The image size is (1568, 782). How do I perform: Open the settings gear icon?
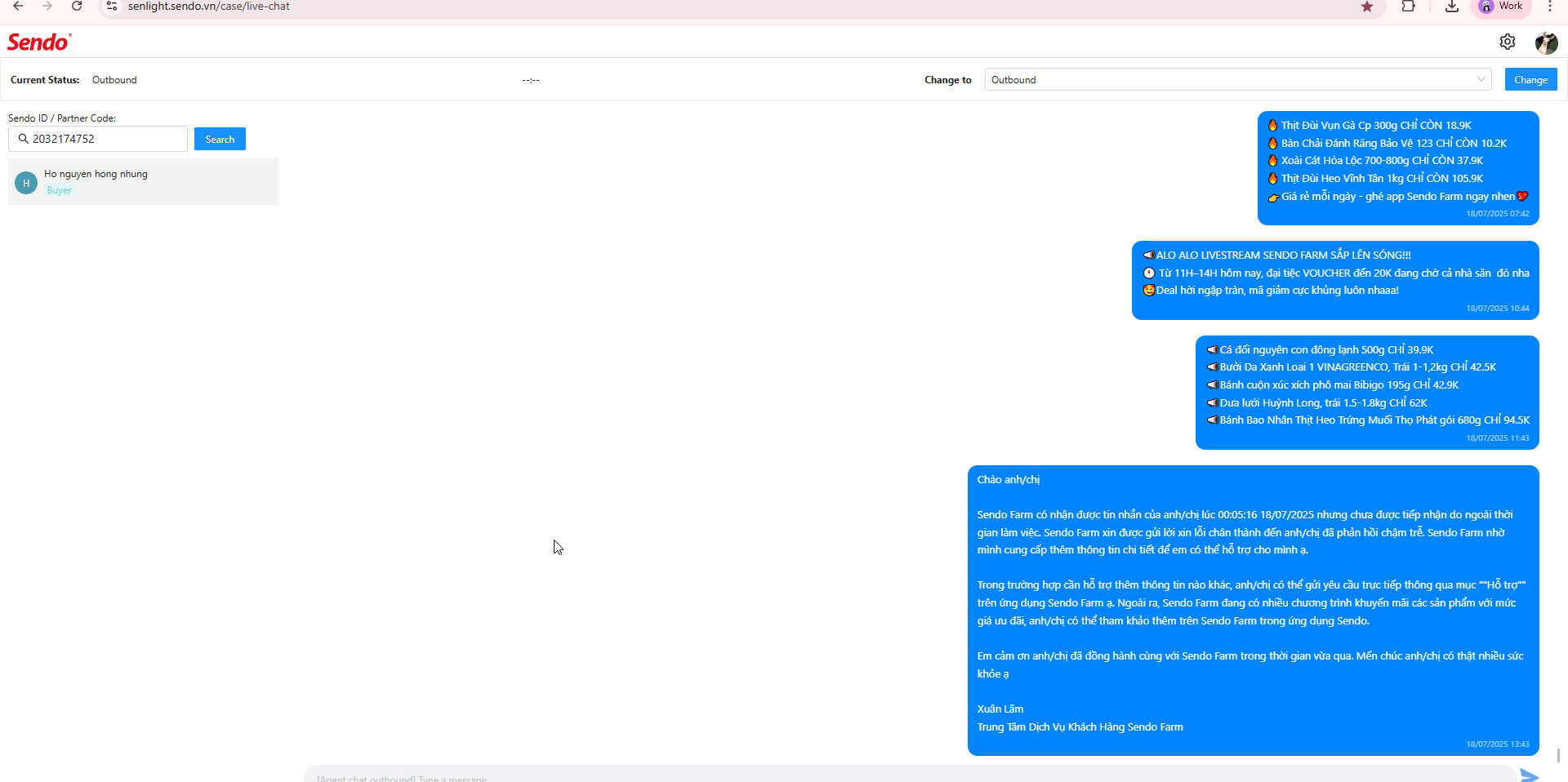click(1508, 42)
